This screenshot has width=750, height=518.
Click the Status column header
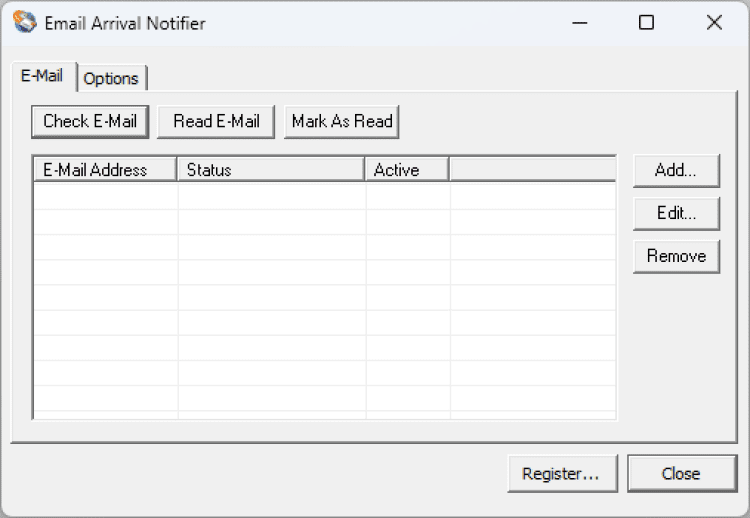coord(271,170)
